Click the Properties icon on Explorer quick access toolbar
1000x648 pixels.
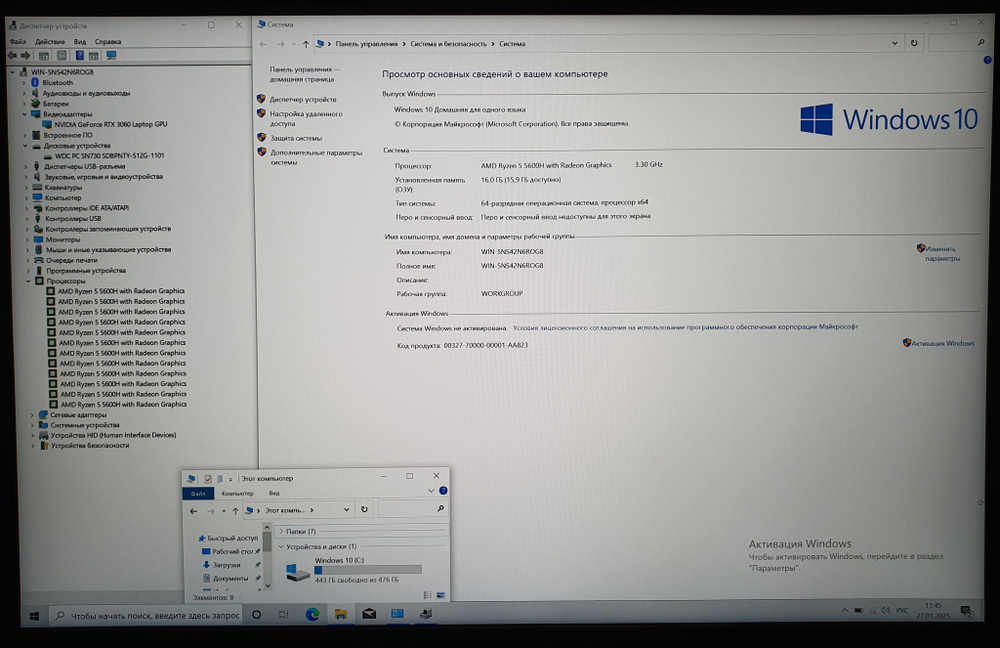(207, 478)
